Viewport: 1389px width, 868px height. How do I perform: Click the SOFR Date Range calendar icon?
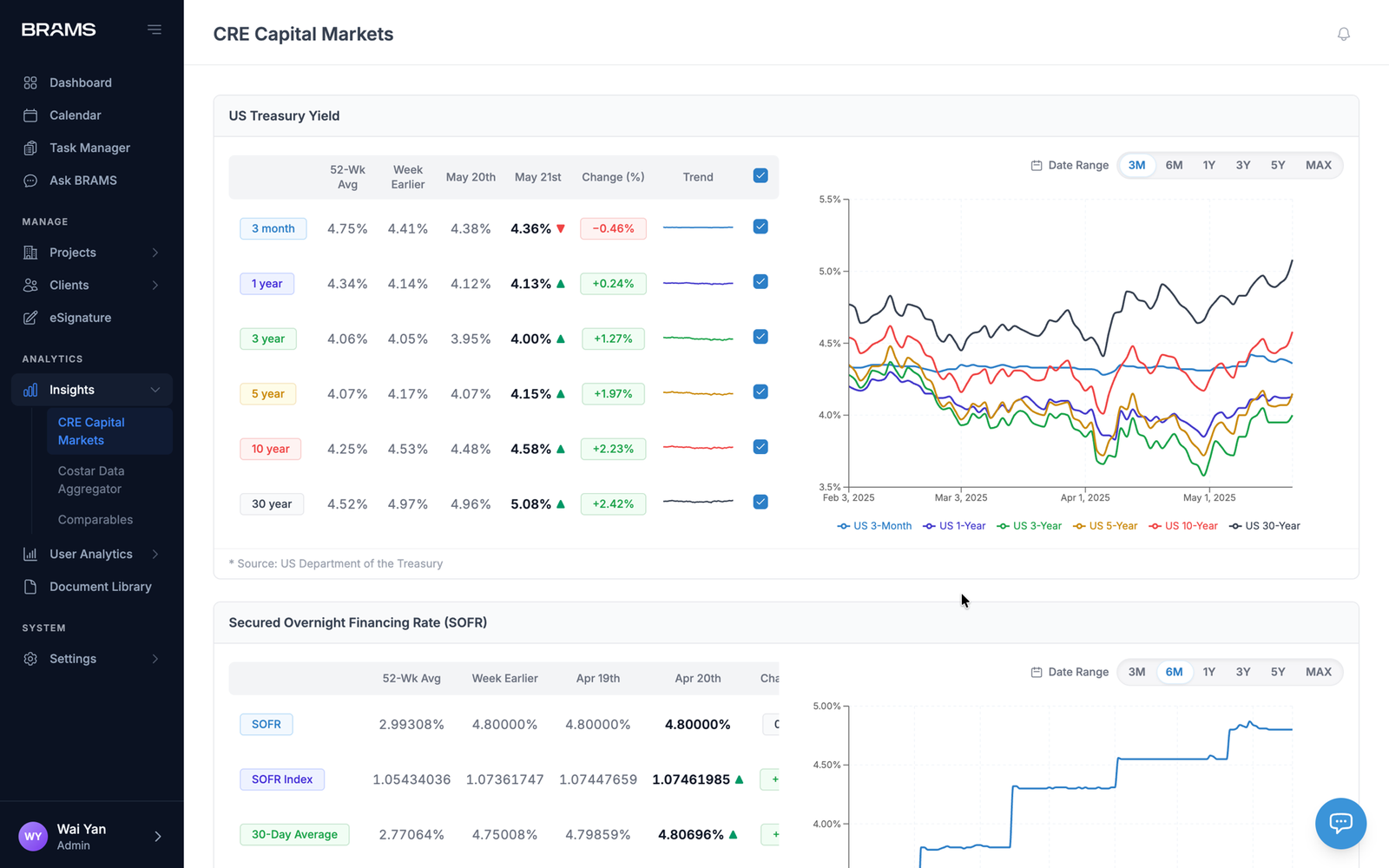click(1036, 672)
